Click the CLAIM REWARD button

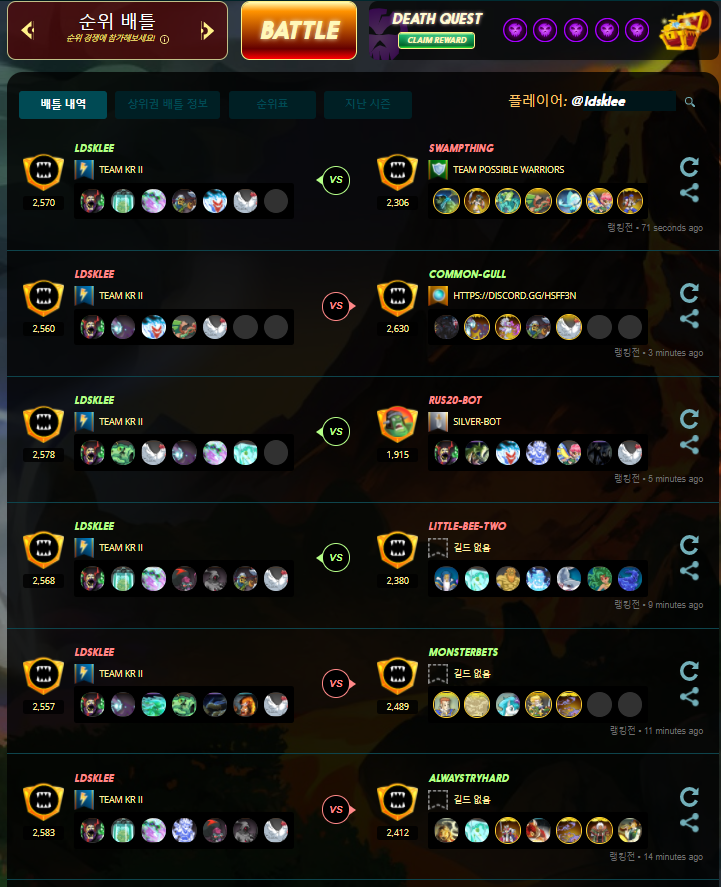pyautogui.click(x=437, y=40)
